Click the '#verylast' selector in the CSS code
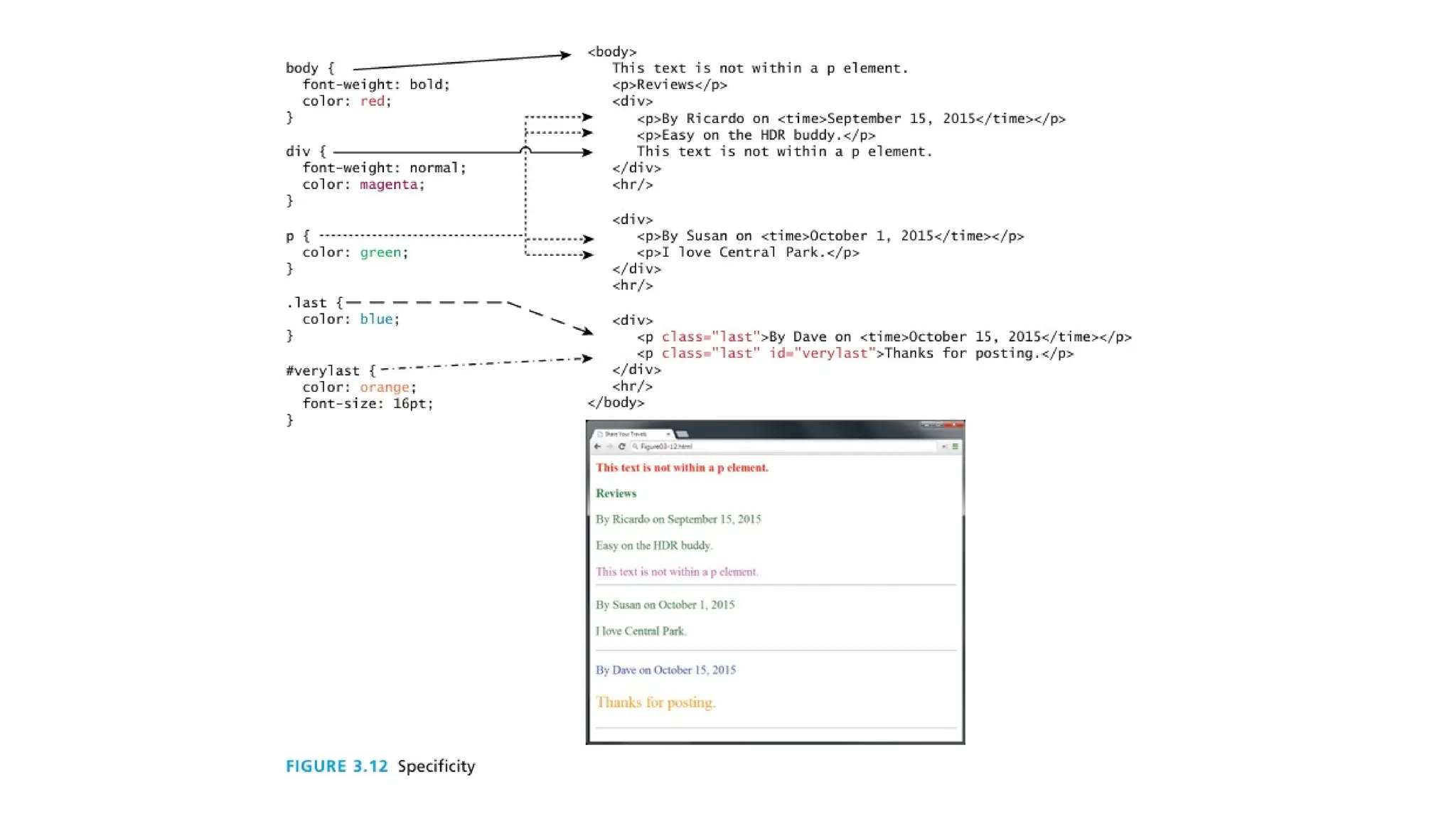Viewport: 1456px width, 819px height. click(323, 371)
